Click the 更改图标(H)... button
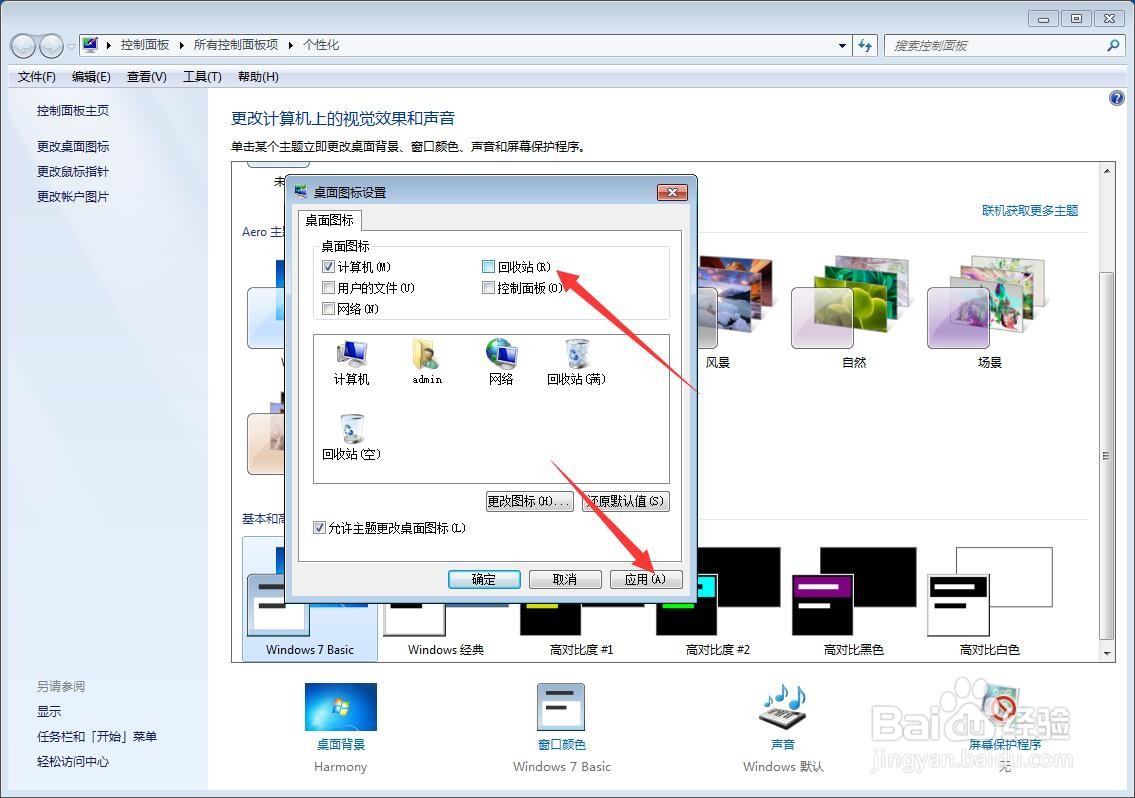Image resolution: width=1135 pixels, height=798 pixels. (529, 501)
